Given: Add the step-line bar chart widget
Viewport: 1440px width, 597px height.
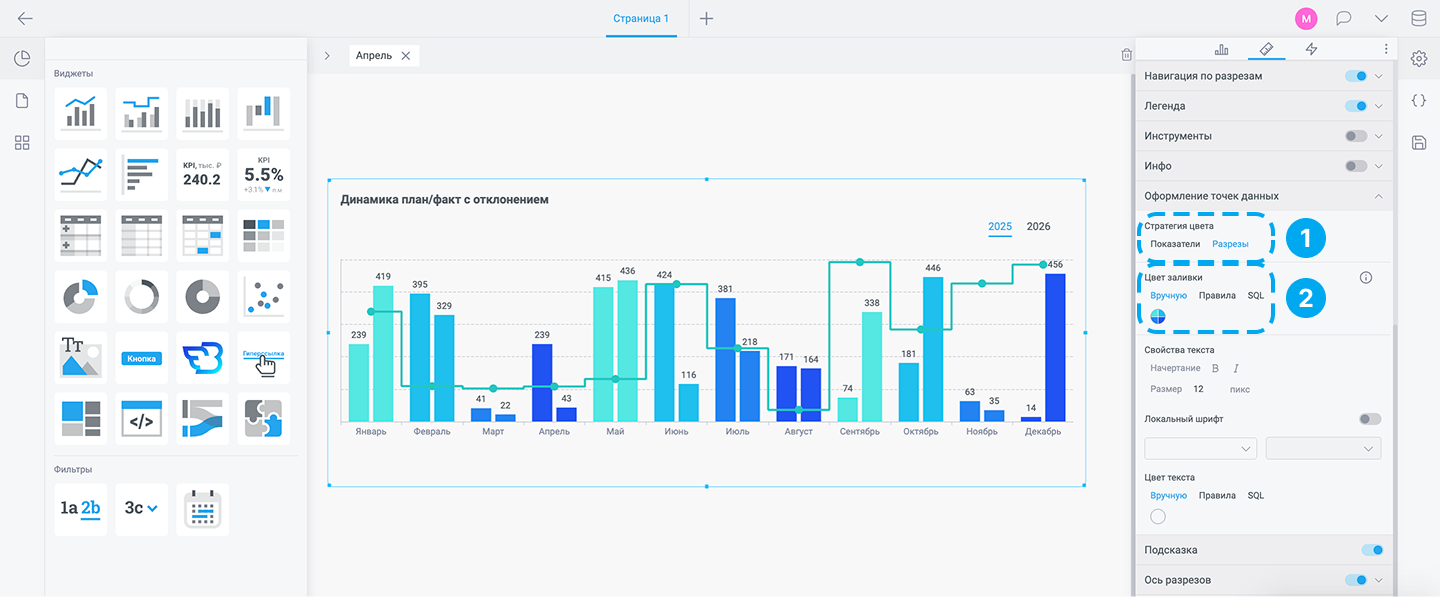Looking at the screenshot, I should pos(142,113).
